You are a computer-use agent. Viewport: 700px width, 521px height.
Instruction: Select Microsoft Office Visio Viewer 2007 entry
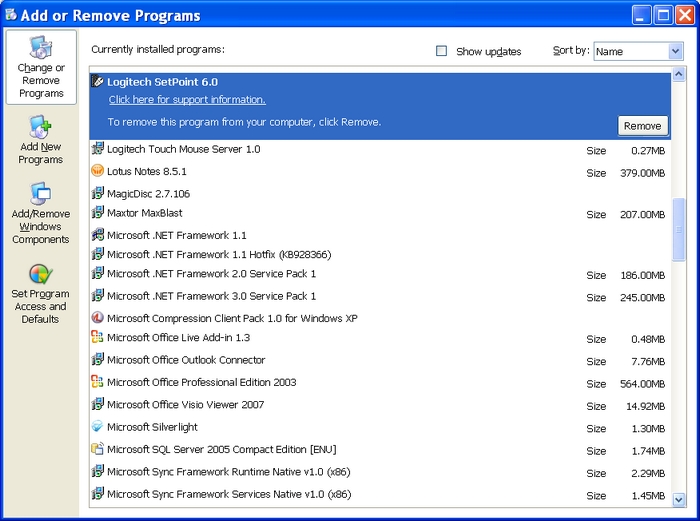click(185, 405)
